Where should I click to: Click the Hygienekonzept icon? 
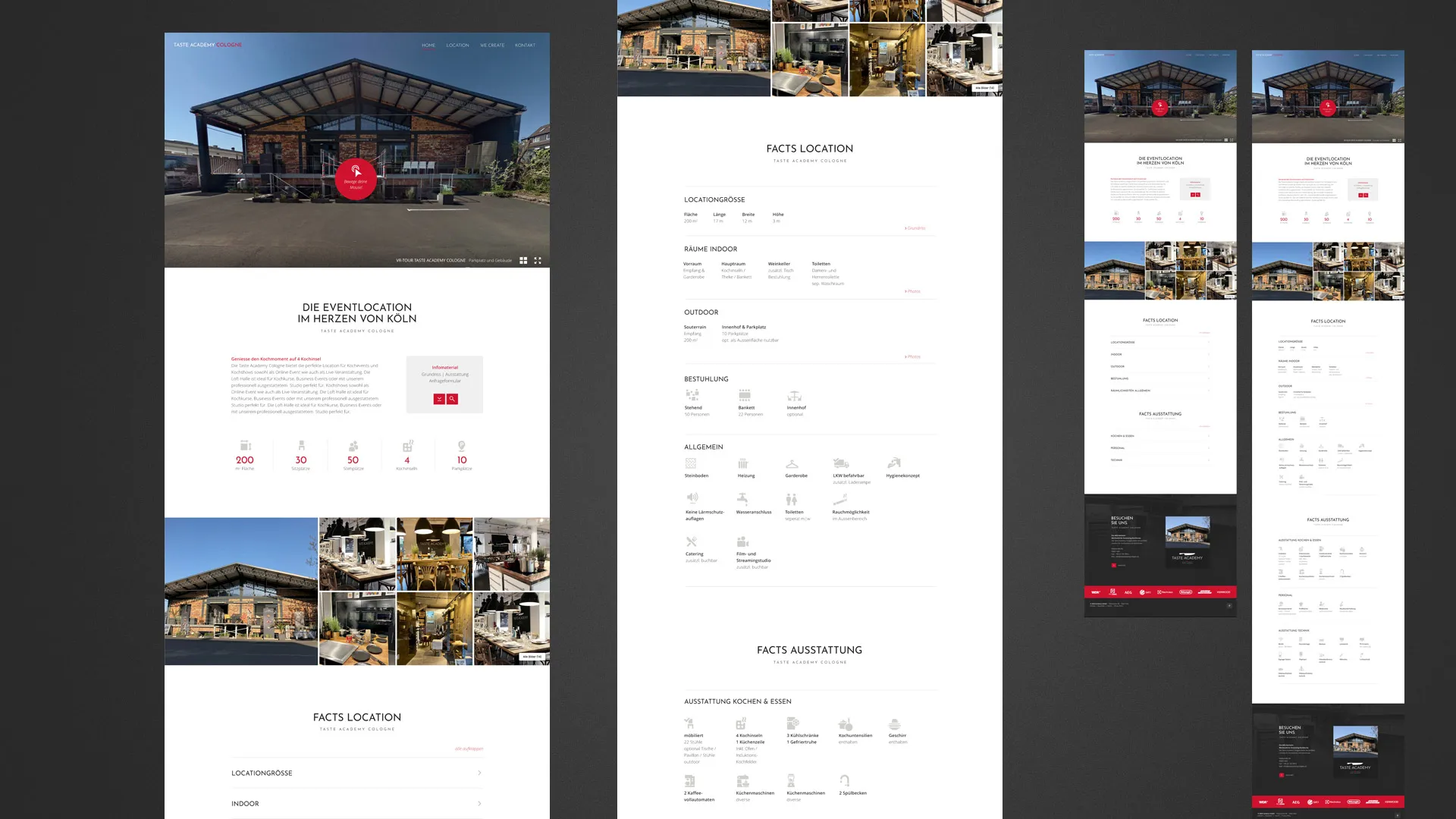[894, 463]
